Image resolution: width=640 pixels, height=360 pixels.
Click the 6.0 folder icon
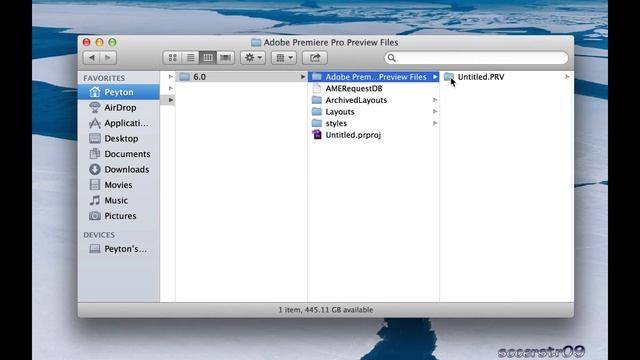tap(184, 77)
